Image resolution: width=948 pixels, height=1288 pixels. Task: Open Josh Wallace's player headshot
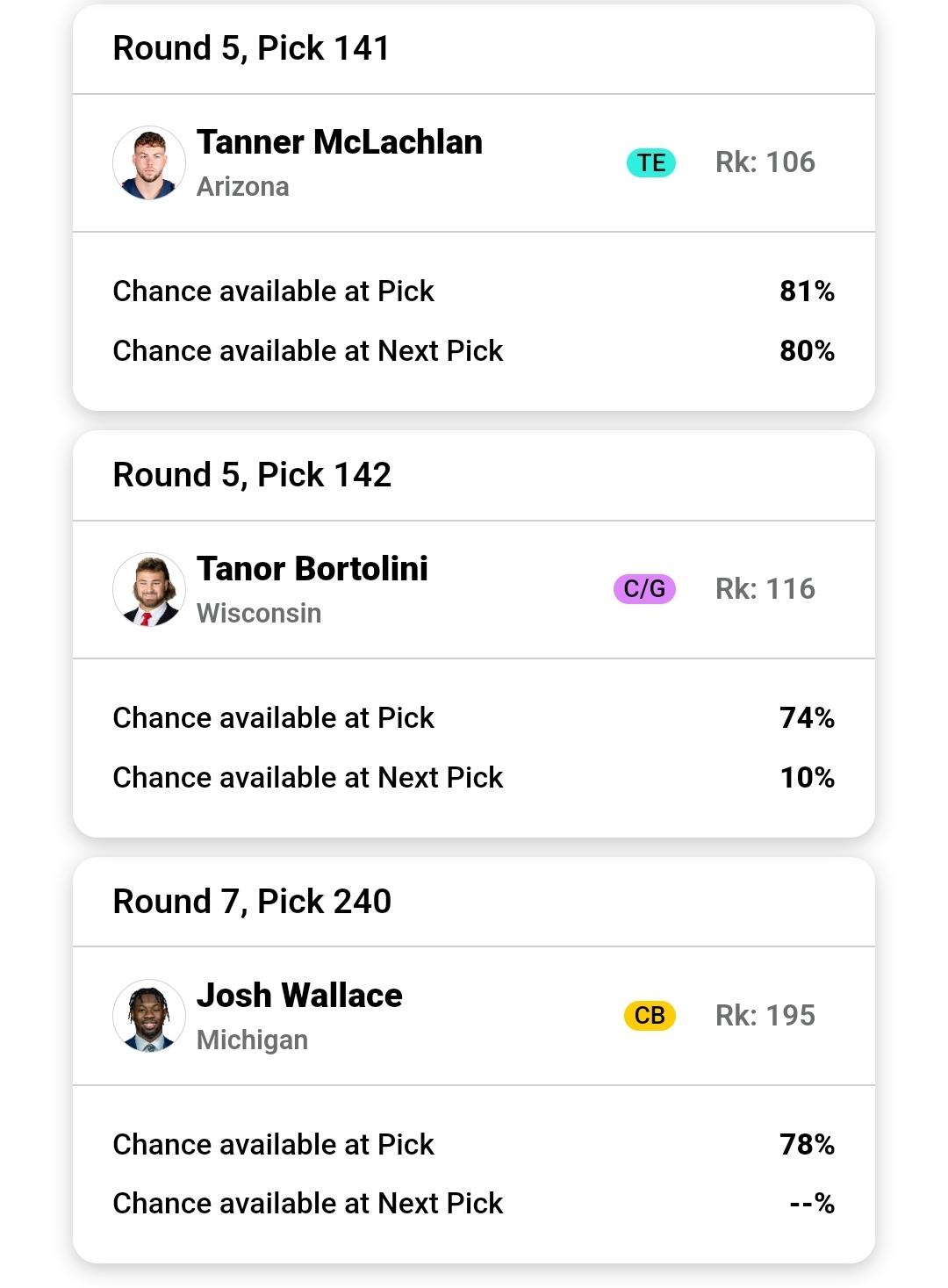click(149, 1016)
